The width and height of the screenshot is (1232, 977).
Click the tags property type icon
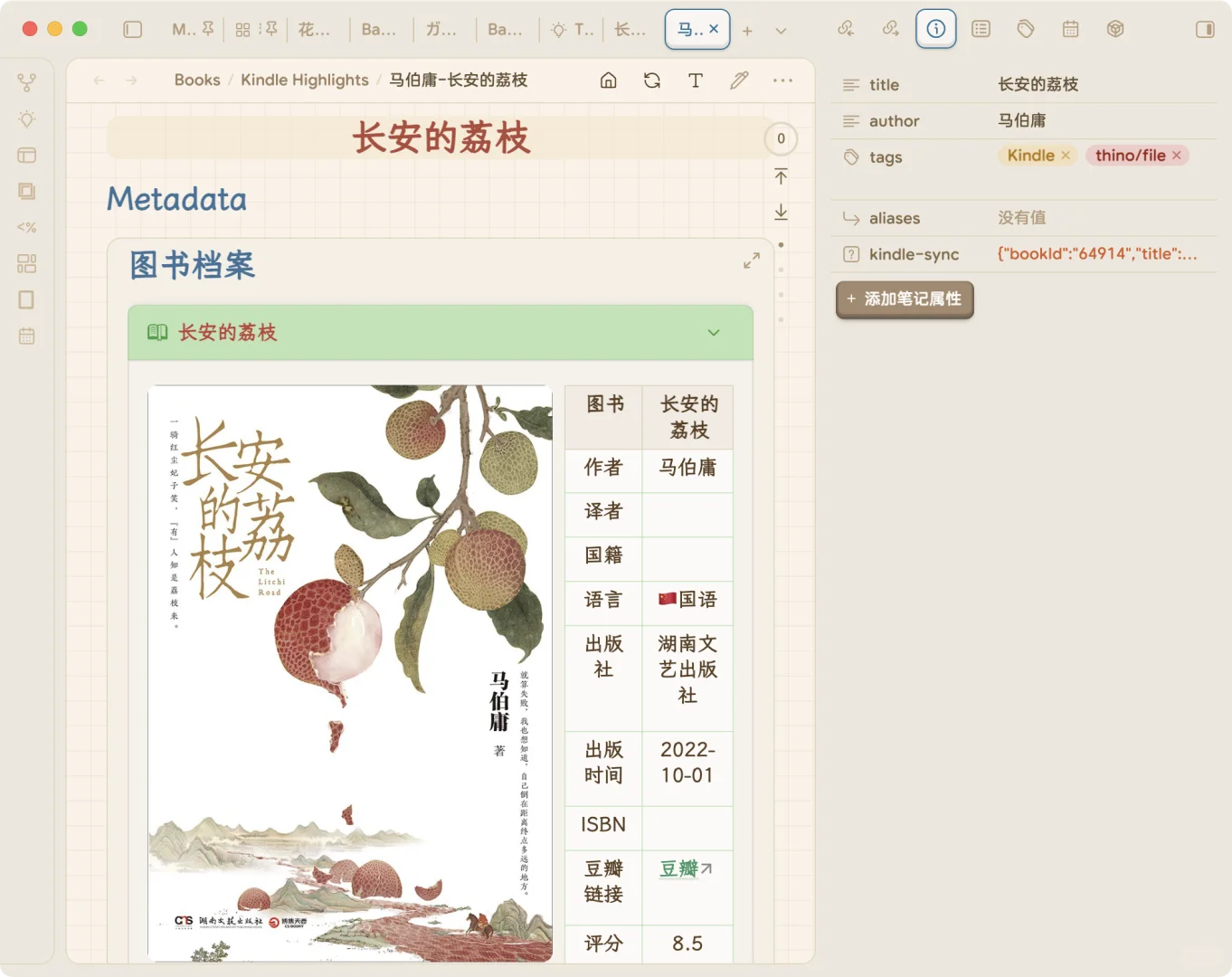(x=851, y=157)
